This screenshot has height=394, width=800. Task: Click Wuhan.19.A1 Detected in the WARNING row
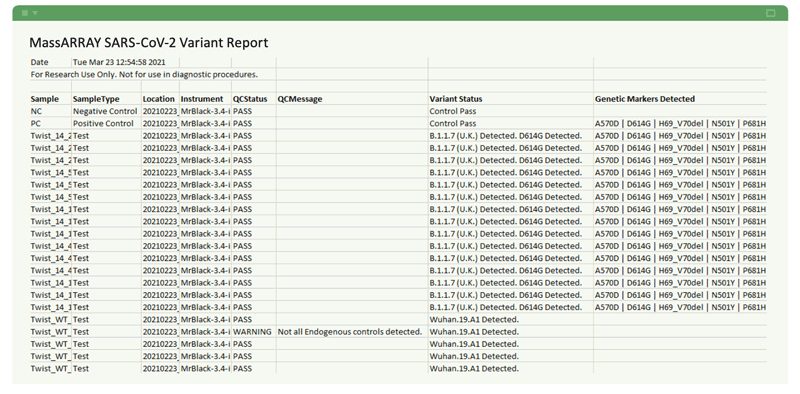pos(474,332)
